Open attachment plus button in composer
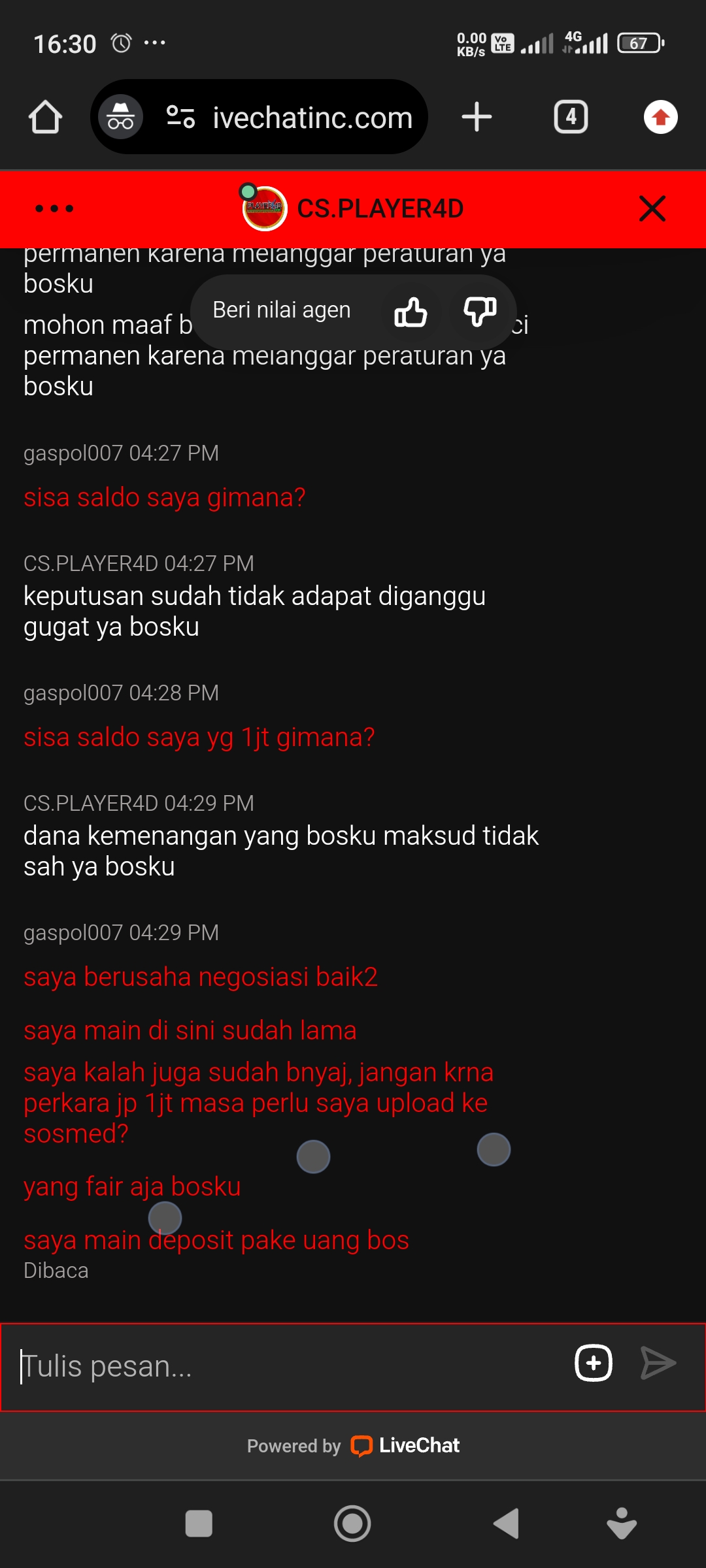The image size is (706, 1568). [594, 1364]
